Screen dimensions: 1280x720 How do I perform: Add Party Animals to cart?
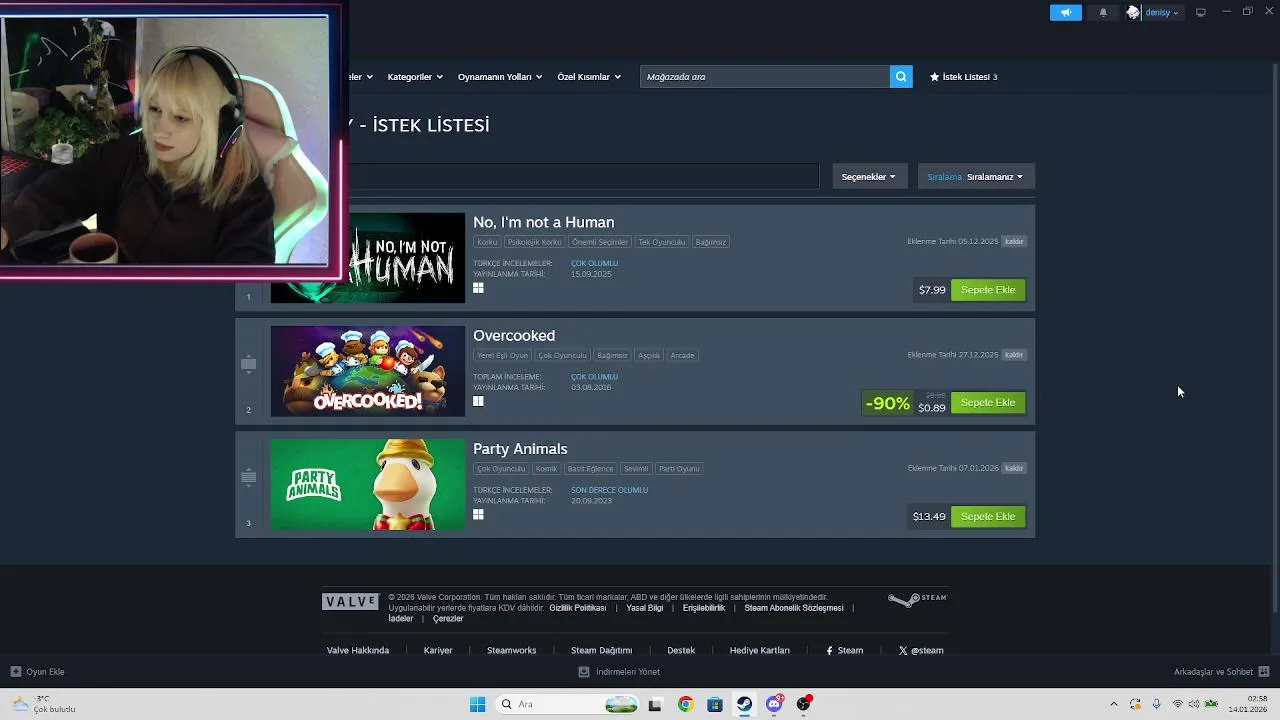pyautogui.click(x=988, y=516)
